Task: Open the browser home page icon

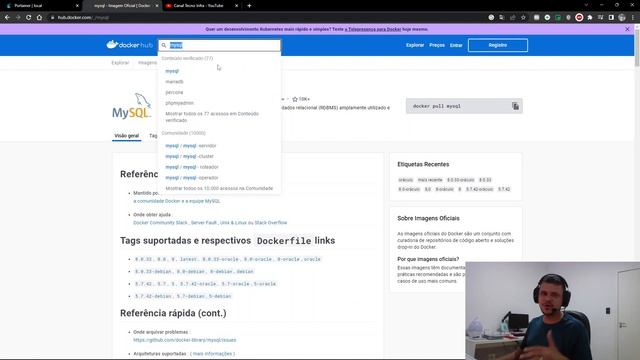Action: click(x=39, y=18)
